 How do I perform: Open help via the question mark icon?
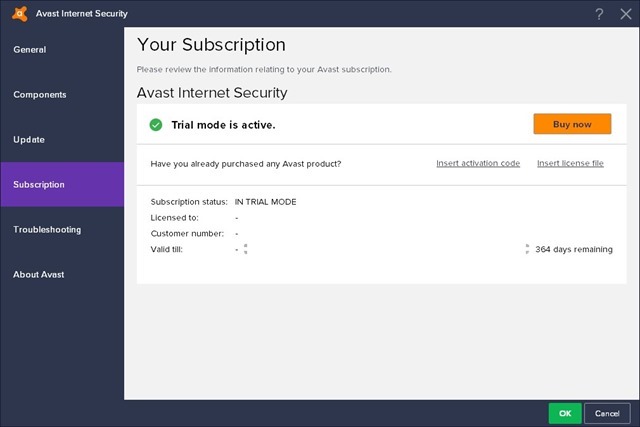tap(600, 13)
